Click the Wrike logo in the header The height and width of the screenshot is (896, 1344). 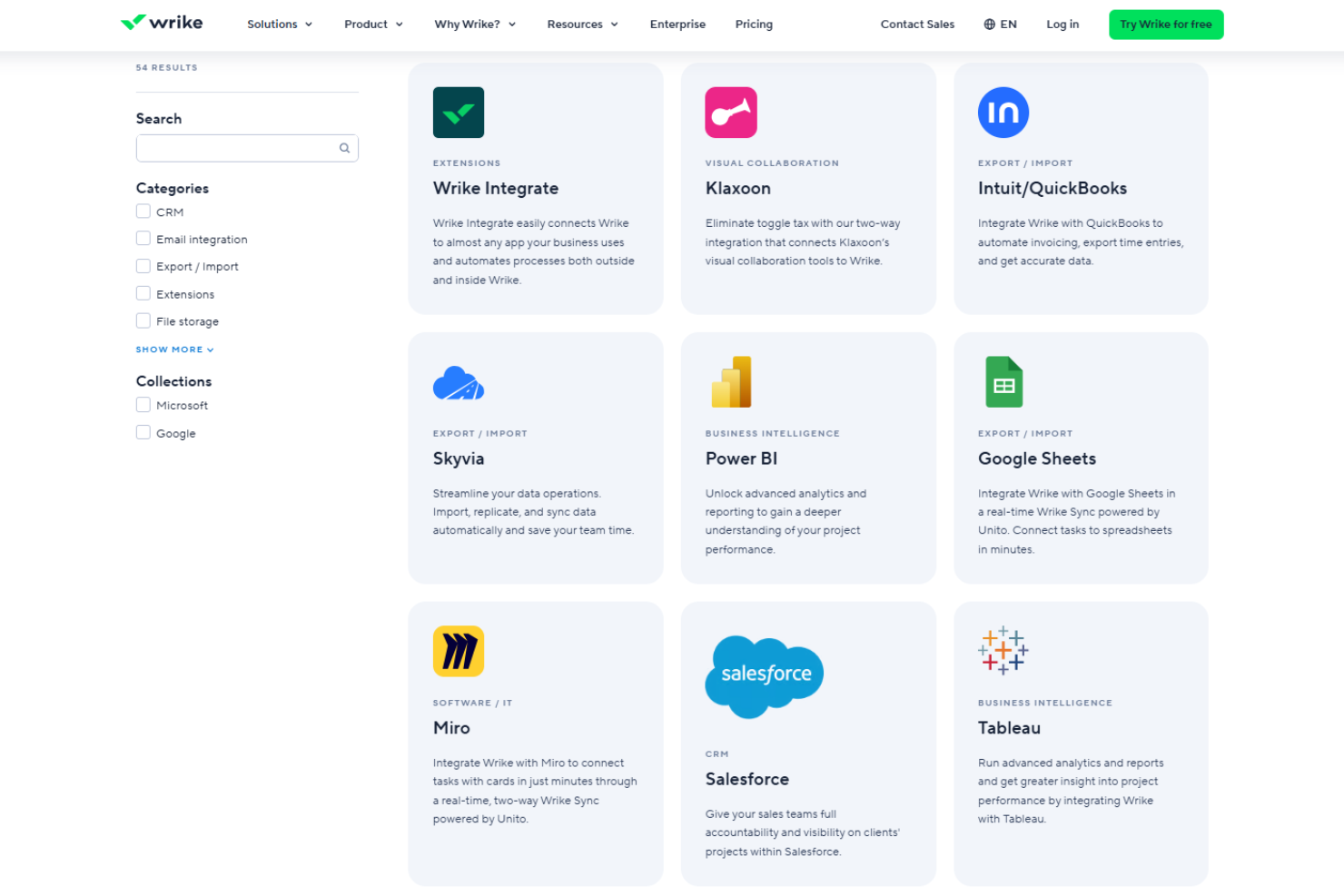pos(162,23)
